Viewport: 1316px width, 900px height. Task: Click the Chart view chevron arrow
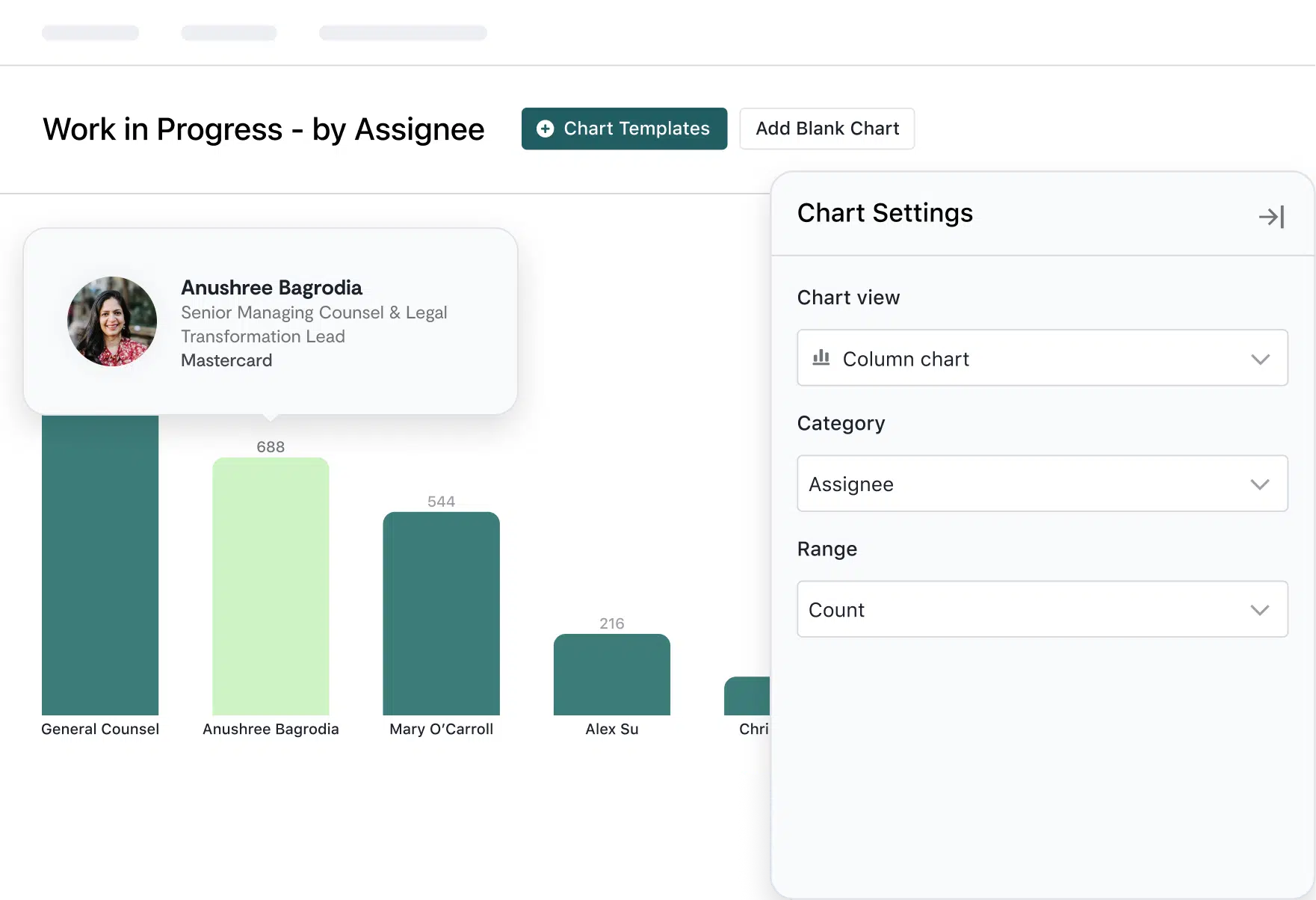(1261, 359)
